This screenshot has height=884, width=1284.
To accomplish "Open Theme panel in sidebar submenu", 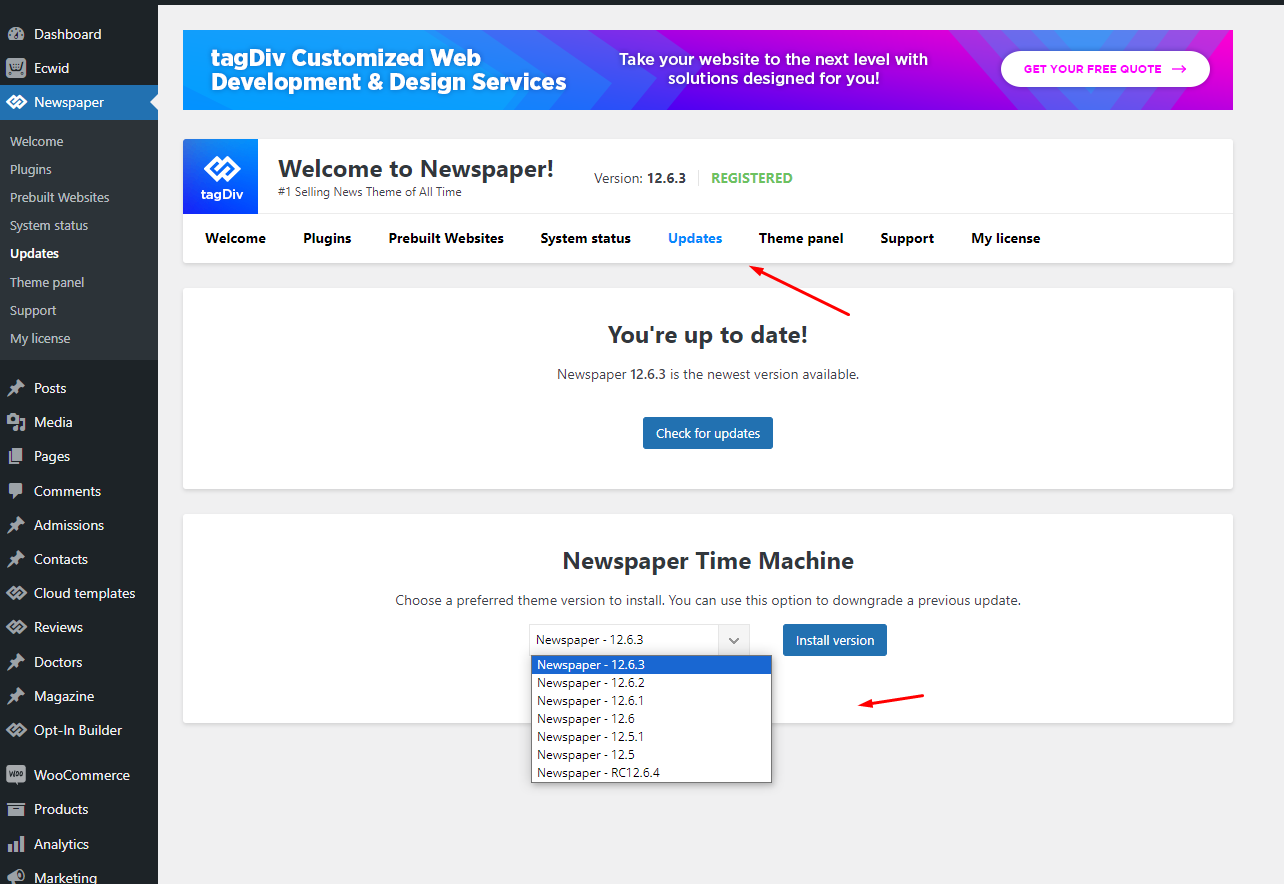I will coord(47,282).
